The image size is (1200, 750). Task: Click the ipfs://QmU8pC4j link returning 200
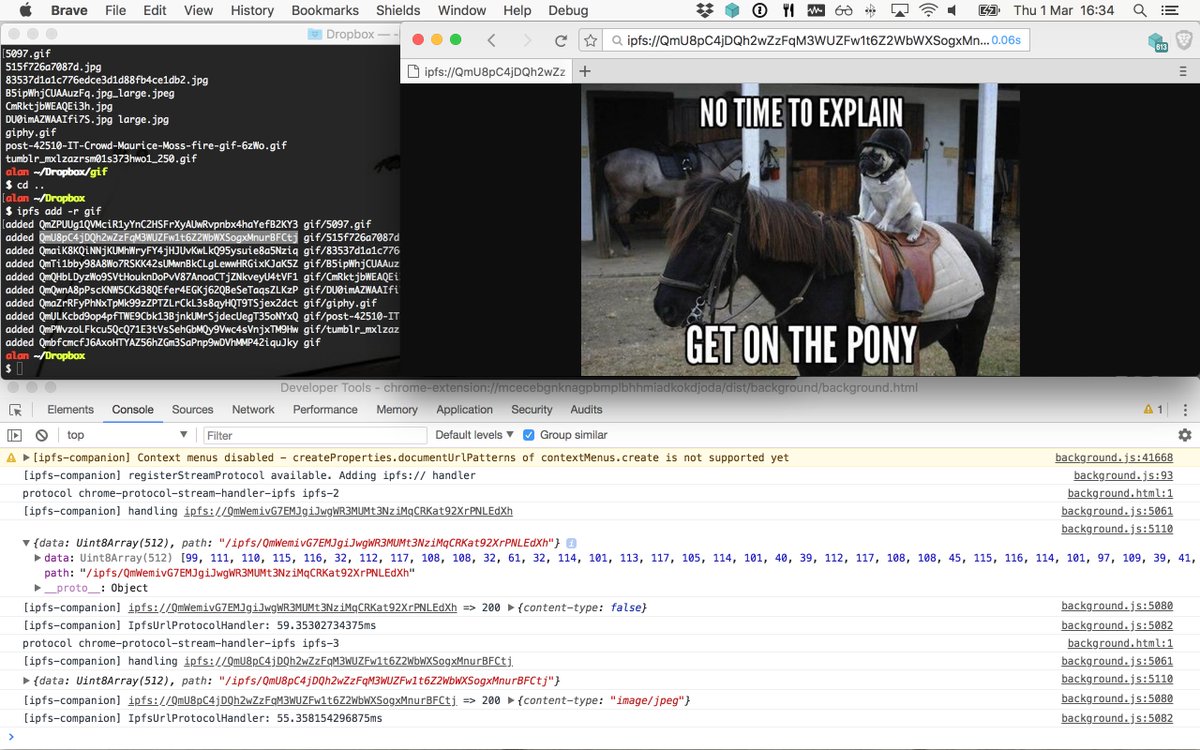[293, 700]
